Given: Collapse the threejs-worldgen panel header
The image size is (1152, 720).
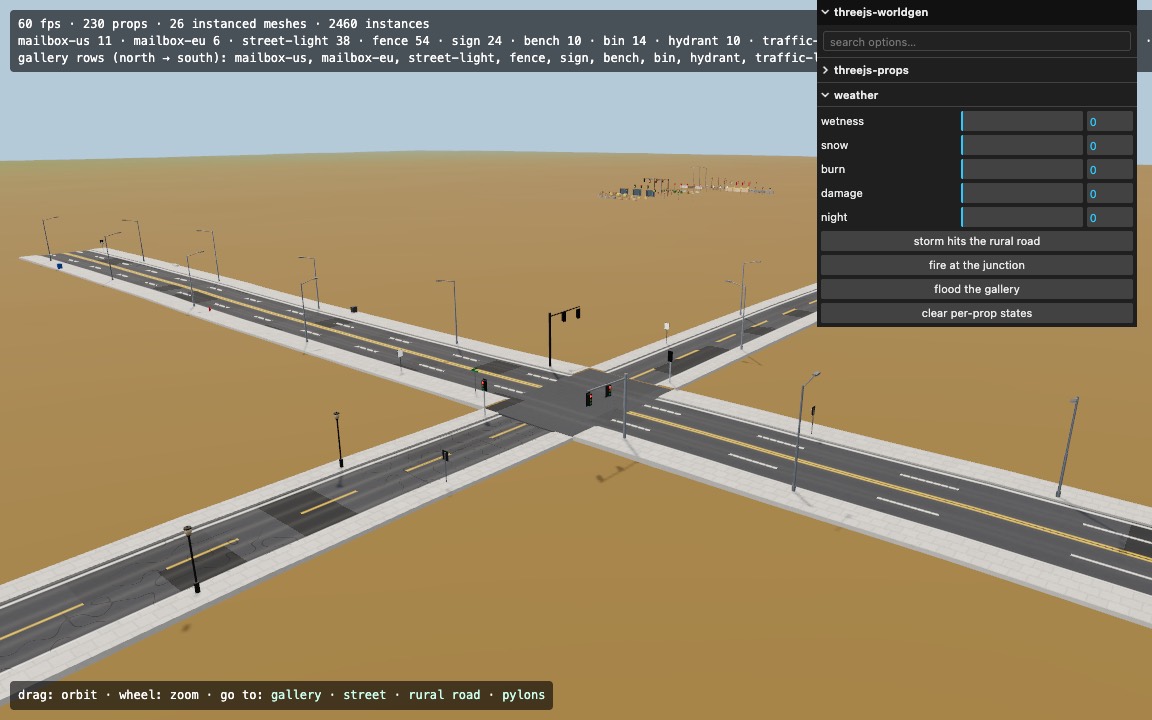Looking at the screenshot, I should tap(976, 12).
